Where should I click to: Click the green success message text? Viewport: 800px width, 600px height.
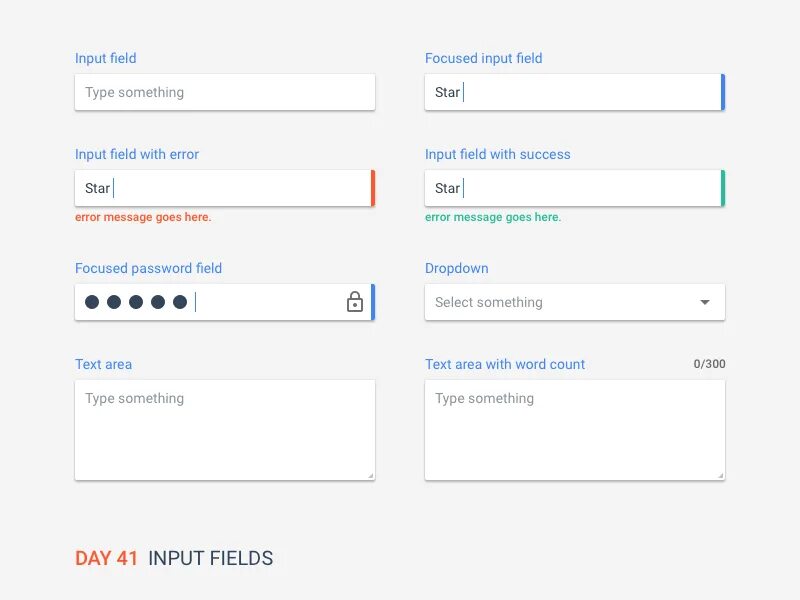[x=492, y=217]
